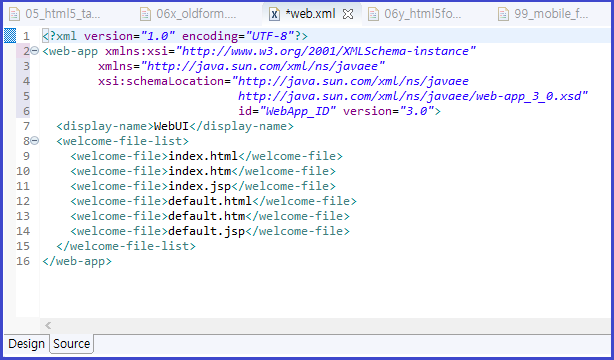The width and height of the screenshot is (614, 360).
Task: Click default.html on line 12
Action: click(210, 201)
